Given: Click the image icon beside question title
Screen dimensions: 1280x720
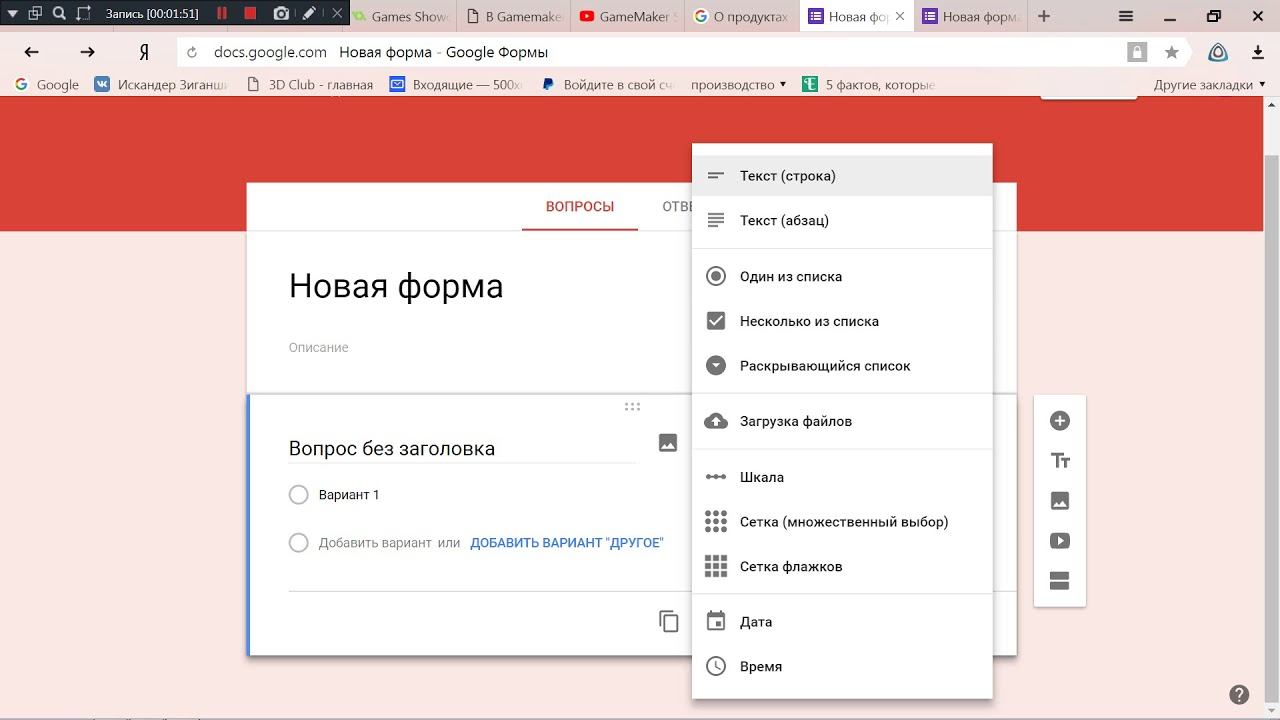Looking at the screenshot, I should [668, 443].
